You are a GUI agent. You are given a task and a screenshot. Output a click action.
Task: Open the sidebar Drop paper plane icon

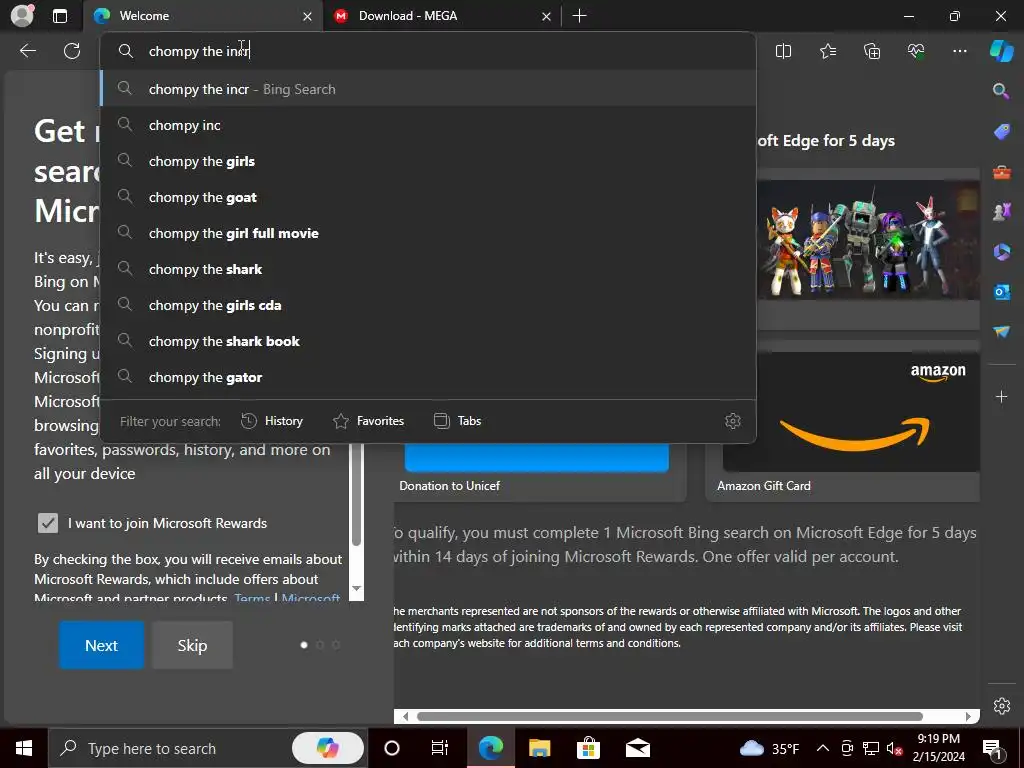point(1001,332)
